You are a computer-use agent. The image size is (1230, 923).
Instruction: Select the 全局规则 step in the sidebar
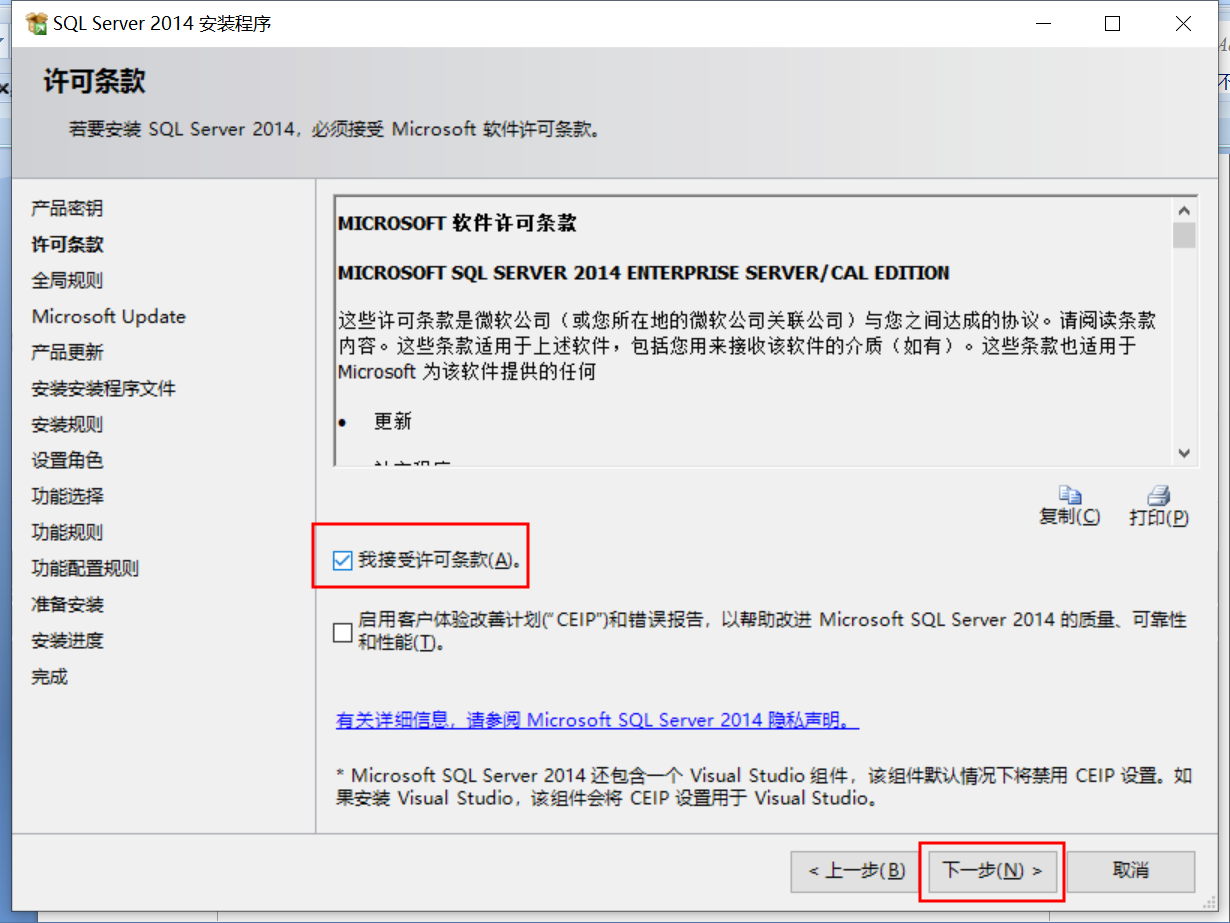click(x=67, y=280)
